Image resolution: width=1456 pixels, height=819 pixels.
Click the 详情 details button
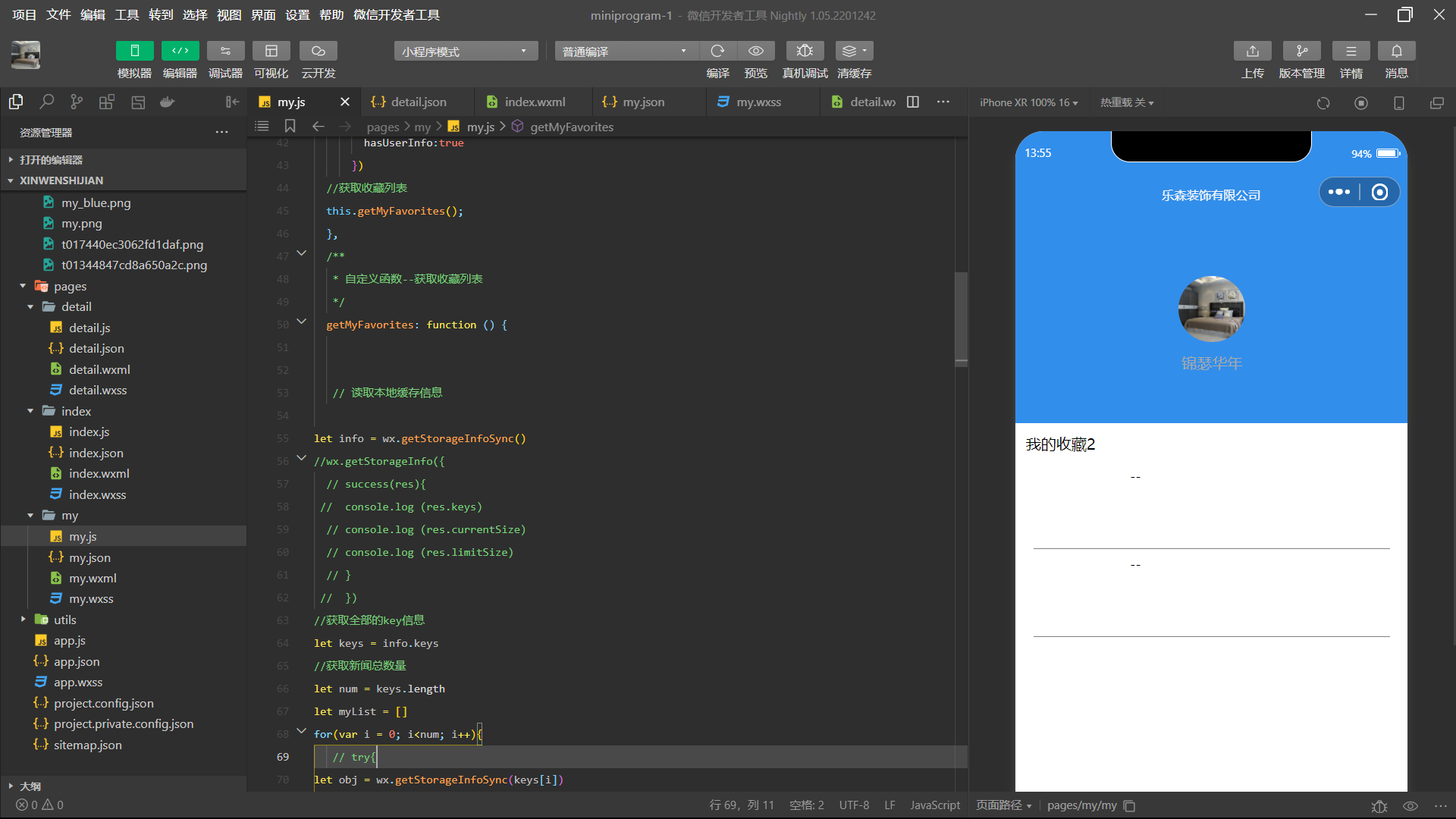click(x=1351, y=51)
